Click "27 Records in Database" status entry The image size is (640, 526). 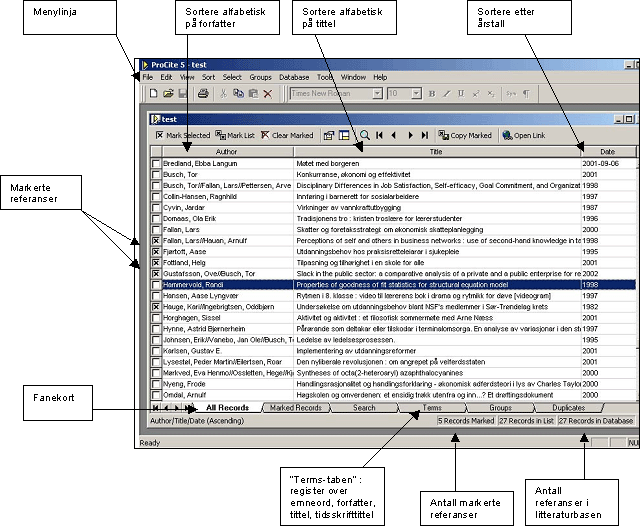click(596, 421)
